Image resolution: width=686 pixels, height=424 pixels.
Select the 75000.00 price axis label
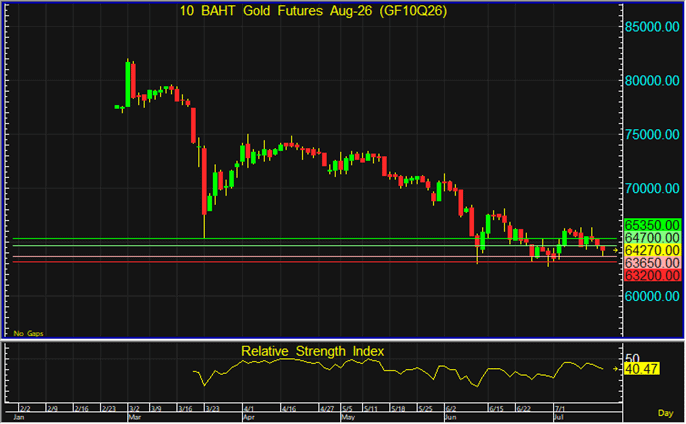652,134
